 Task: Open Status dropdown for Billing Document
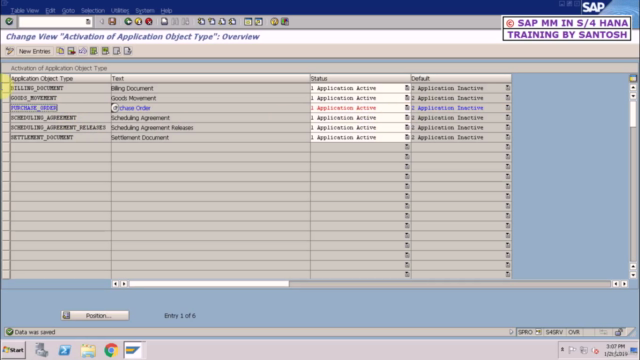[407, 88]
